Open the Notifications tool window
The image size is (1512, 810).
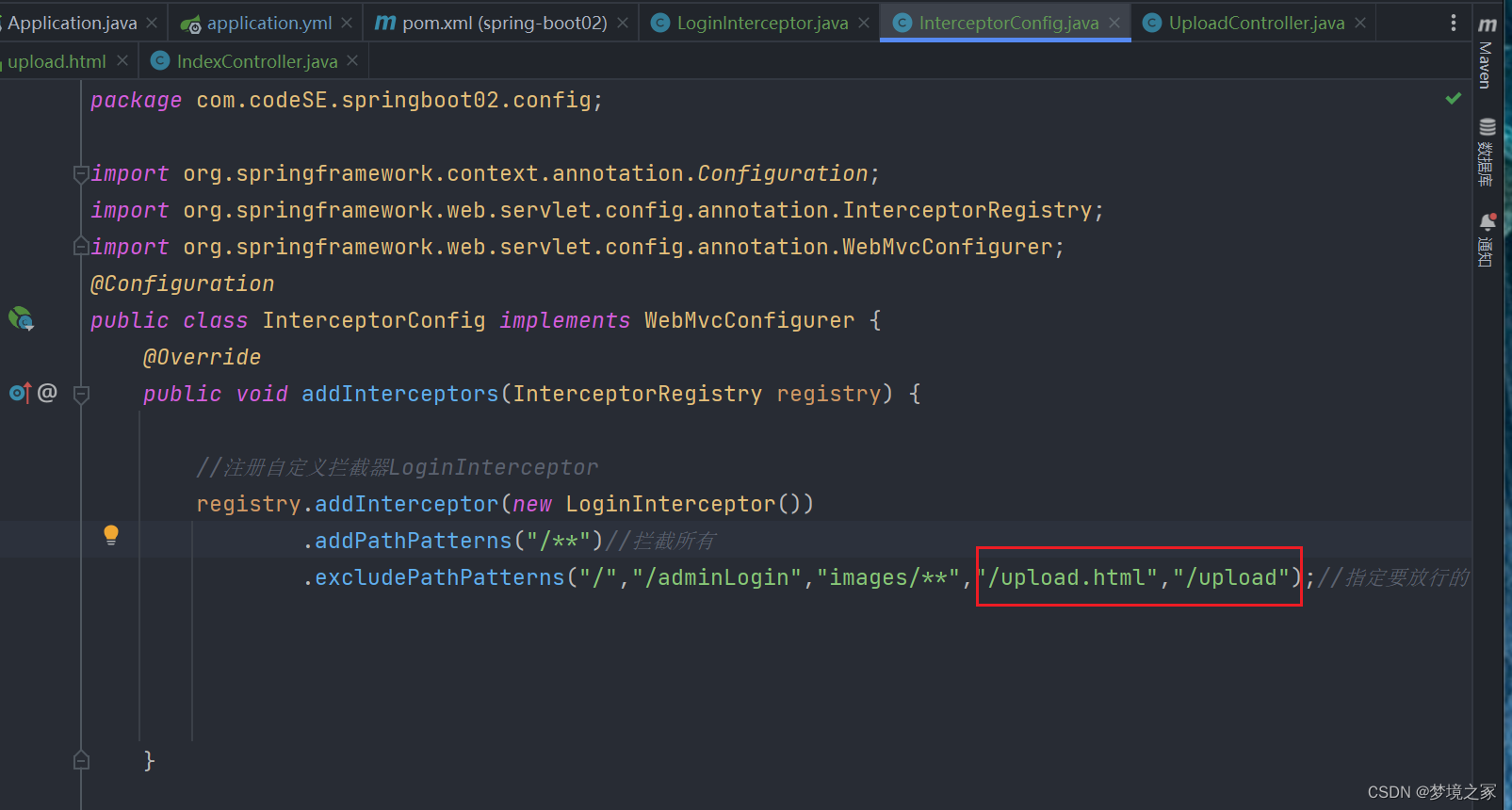(1487, 240)
